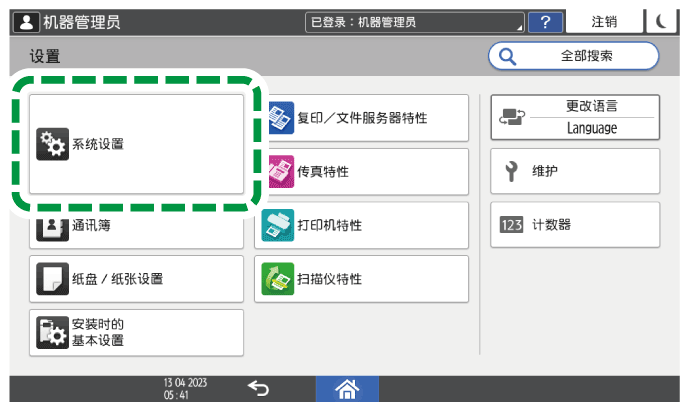Select the 复印/文件服务器特性 label
This screenshot has height=407, width=690.
(x=362, y=118)
